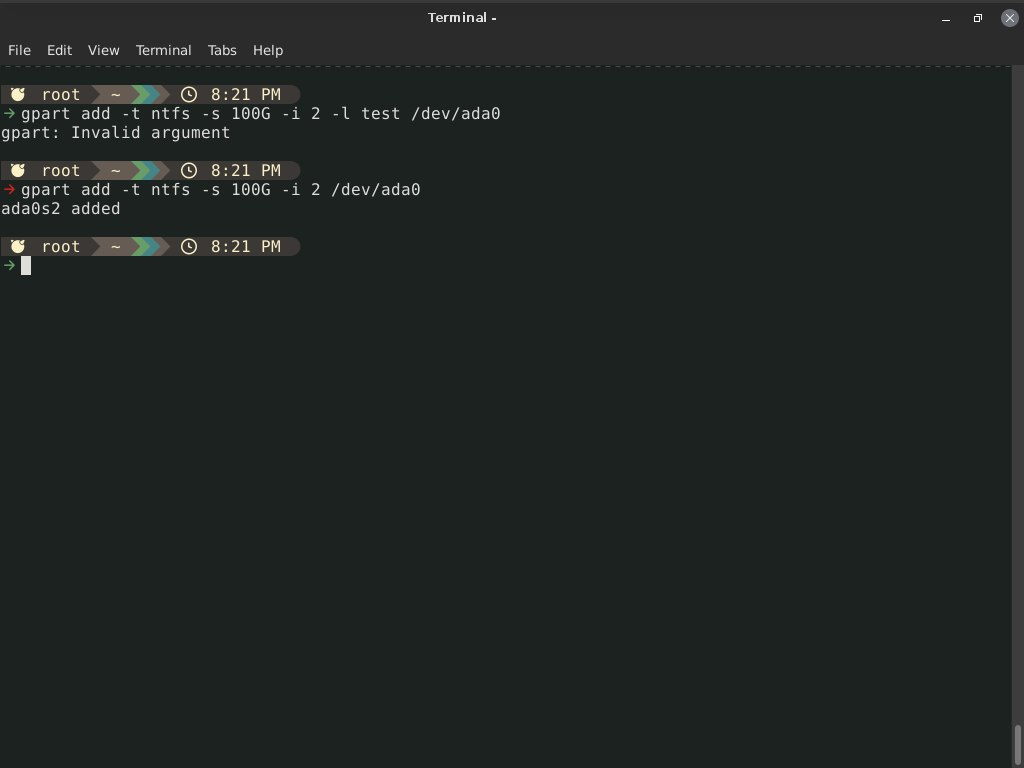Click the clock icon in the bottom prompt
The image size is (1024, 768).
[x=188, y=247]
